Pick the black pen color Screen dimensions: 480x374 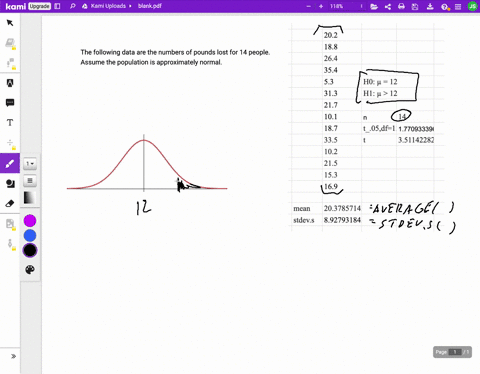30,250
